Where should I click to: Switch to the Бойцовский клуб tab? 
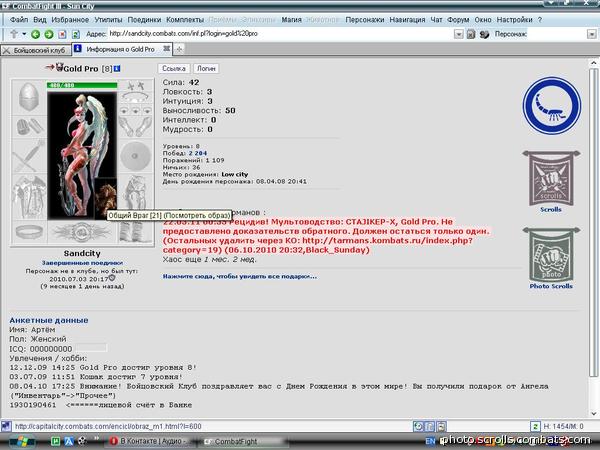pos(36,50)
